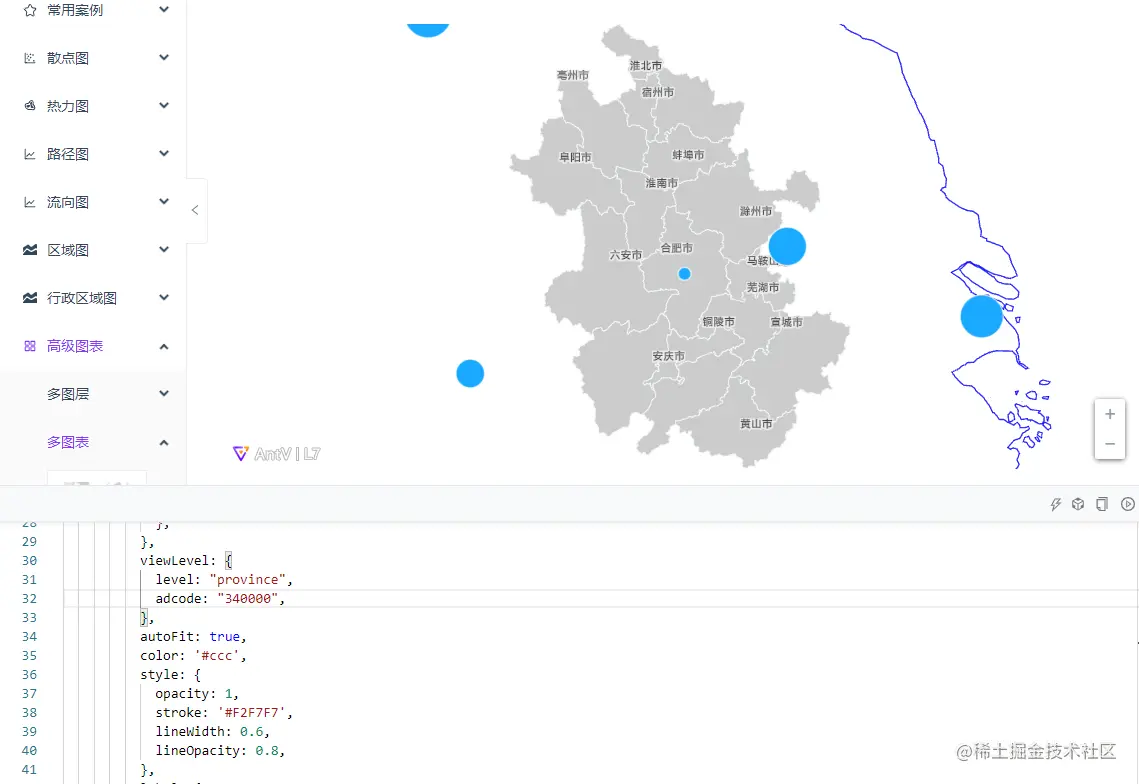Click the 安庆市 map label

click(x=668, y=356)
